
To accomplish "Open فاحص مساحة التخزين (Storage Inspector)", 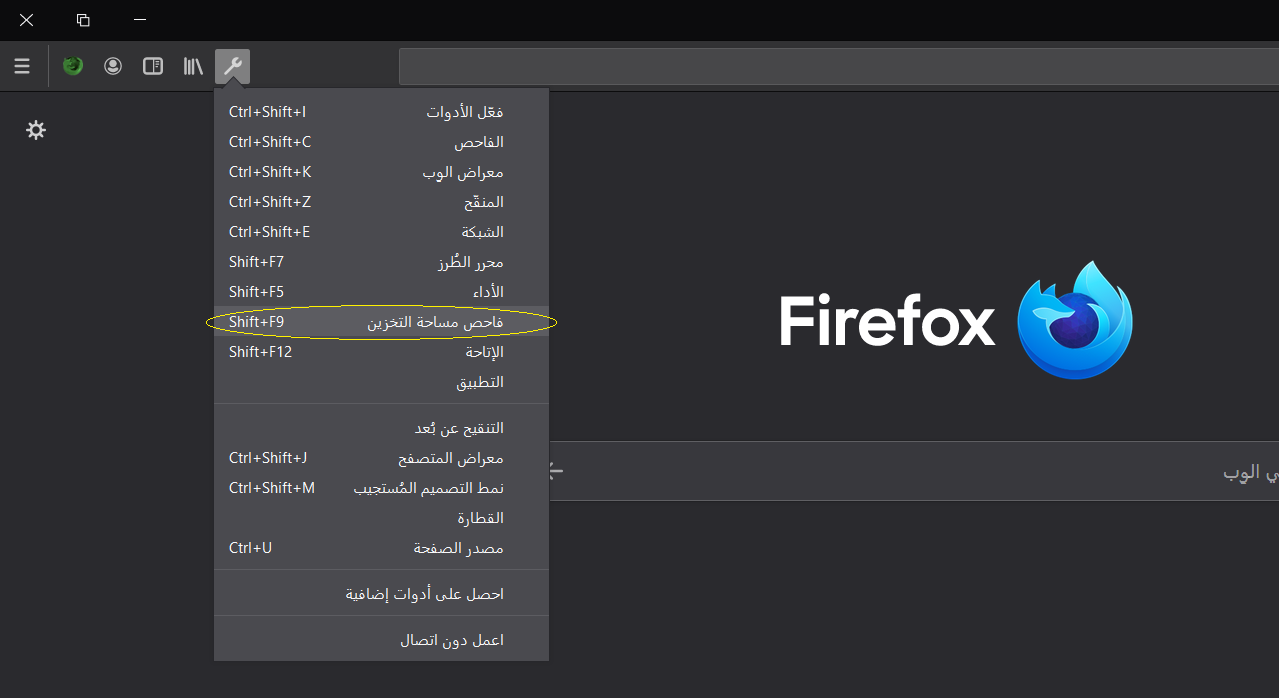I will click(381, 322).
